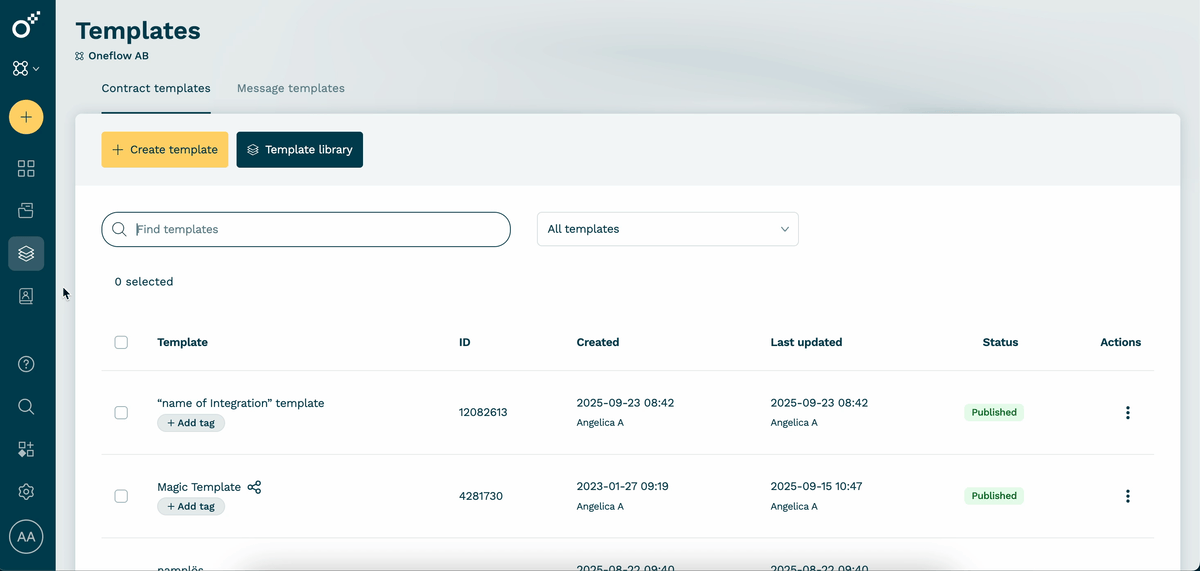The height and width of the screenshot is (571, 1200).
Task: Click the shared icon beside Magic Template
Action: [x=254, y=487]
